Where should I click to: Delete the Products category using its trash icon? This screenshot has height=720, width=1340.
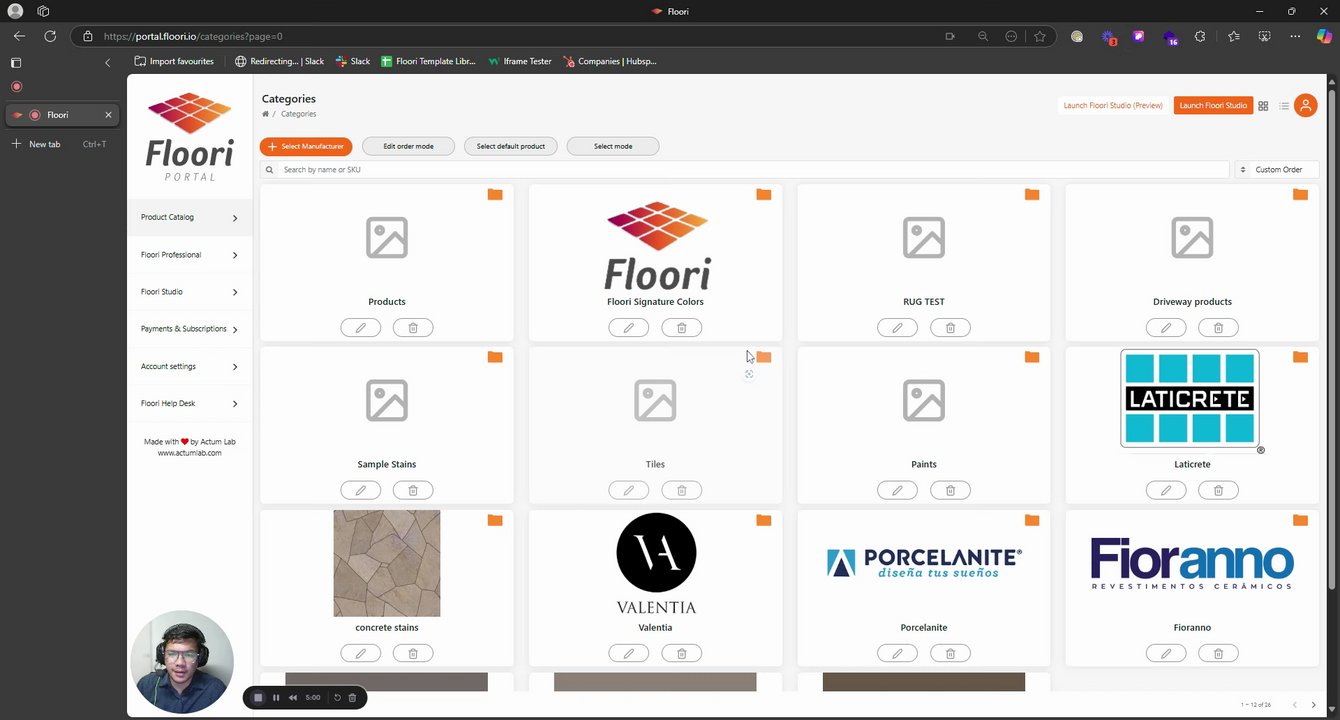[x=413, y=328]
